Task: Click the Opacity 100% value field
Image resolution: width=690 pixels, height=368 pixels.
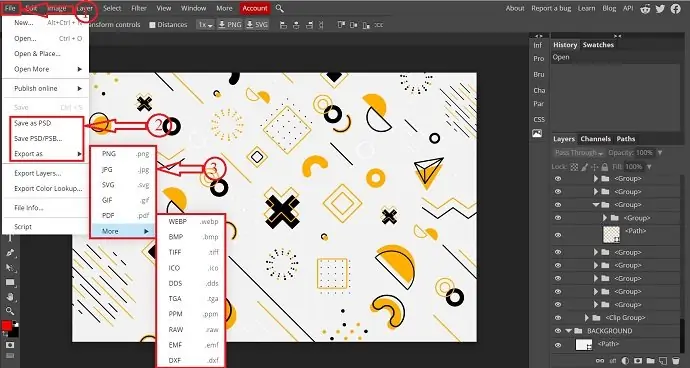Action: (x=644, y=153)
